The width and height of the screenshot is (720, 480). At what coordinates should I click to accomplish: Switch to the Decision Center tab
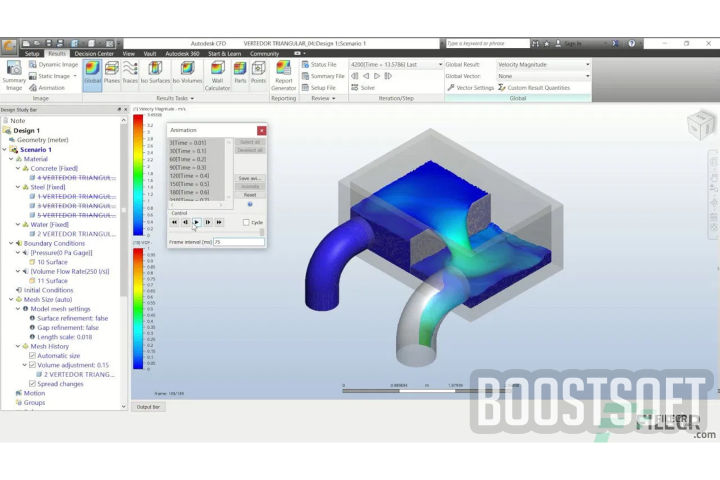point(94,54)
